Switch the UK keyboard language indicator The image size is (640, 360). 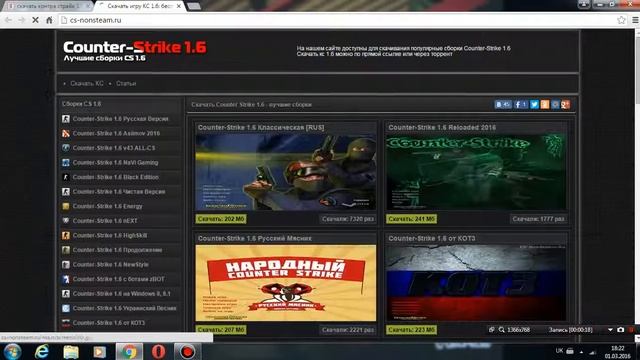click(x=559, y=351)
